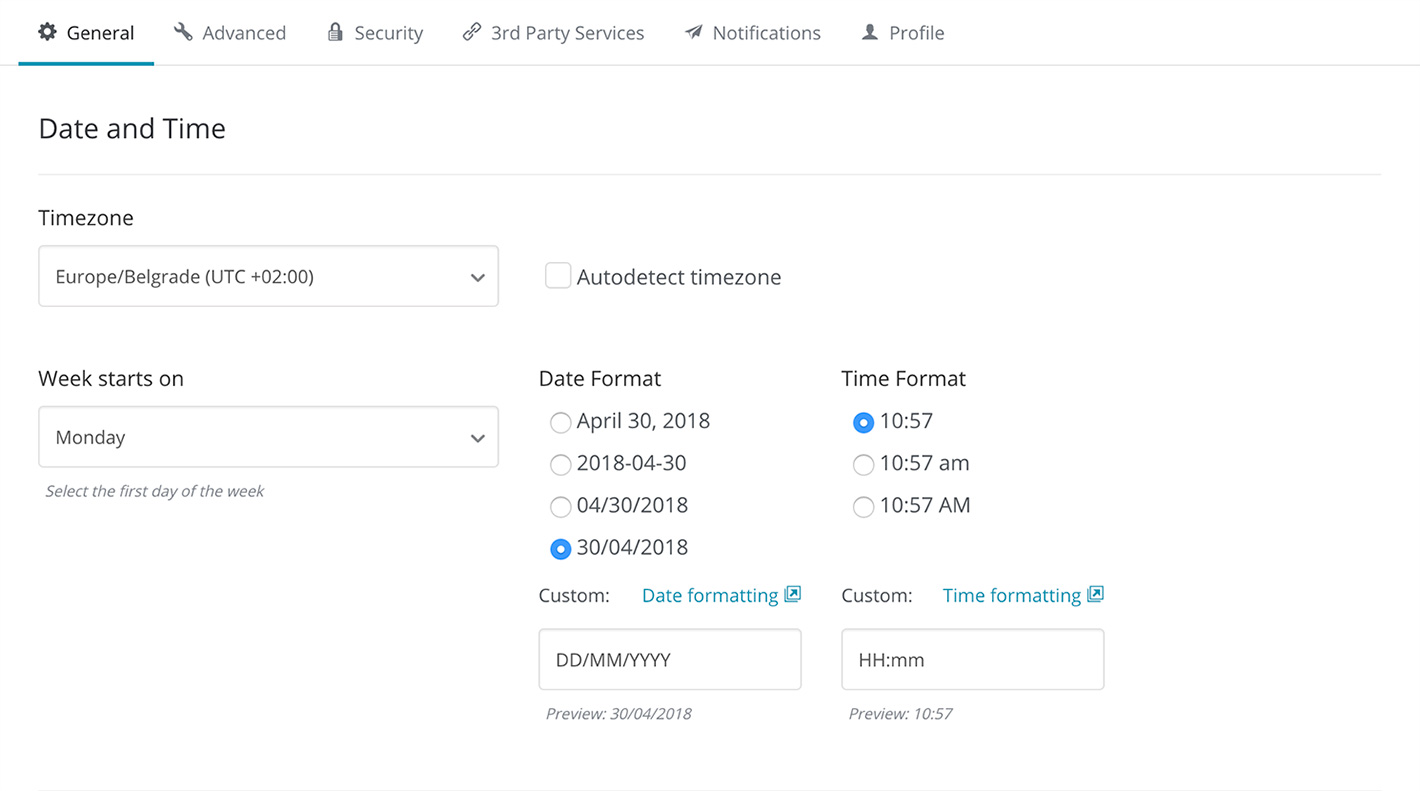Click external link icon beside Time formatting

(x=1096, y=594)
